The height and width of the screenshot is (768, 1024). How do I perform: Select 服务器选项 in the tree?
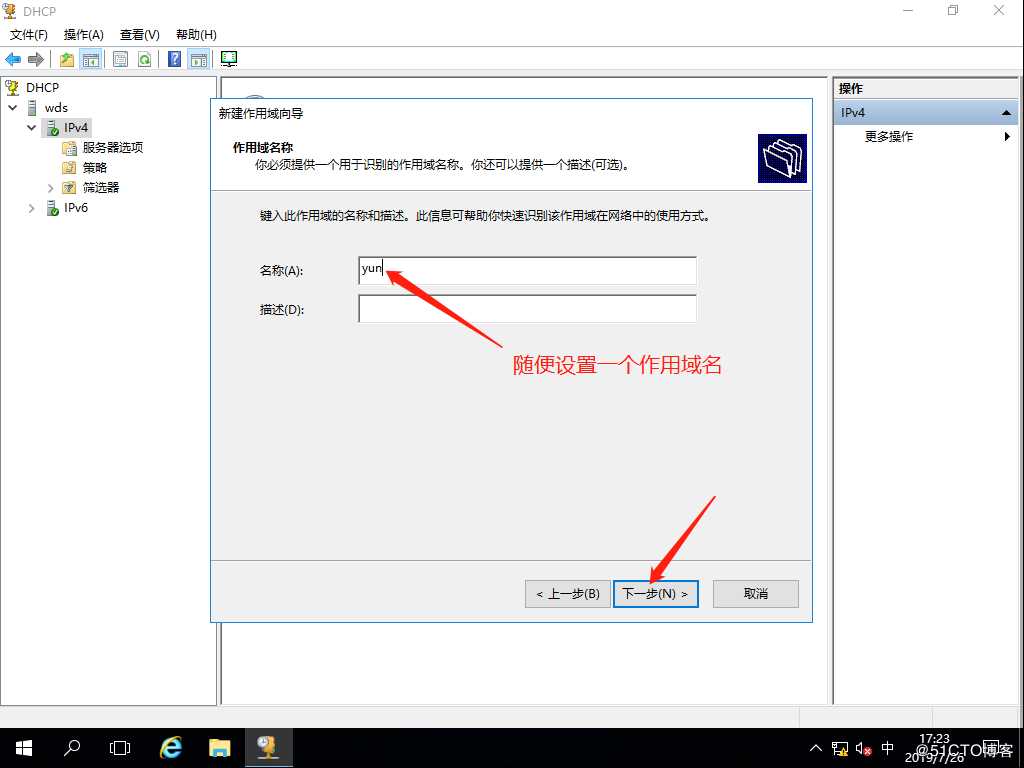click(112, 148)
